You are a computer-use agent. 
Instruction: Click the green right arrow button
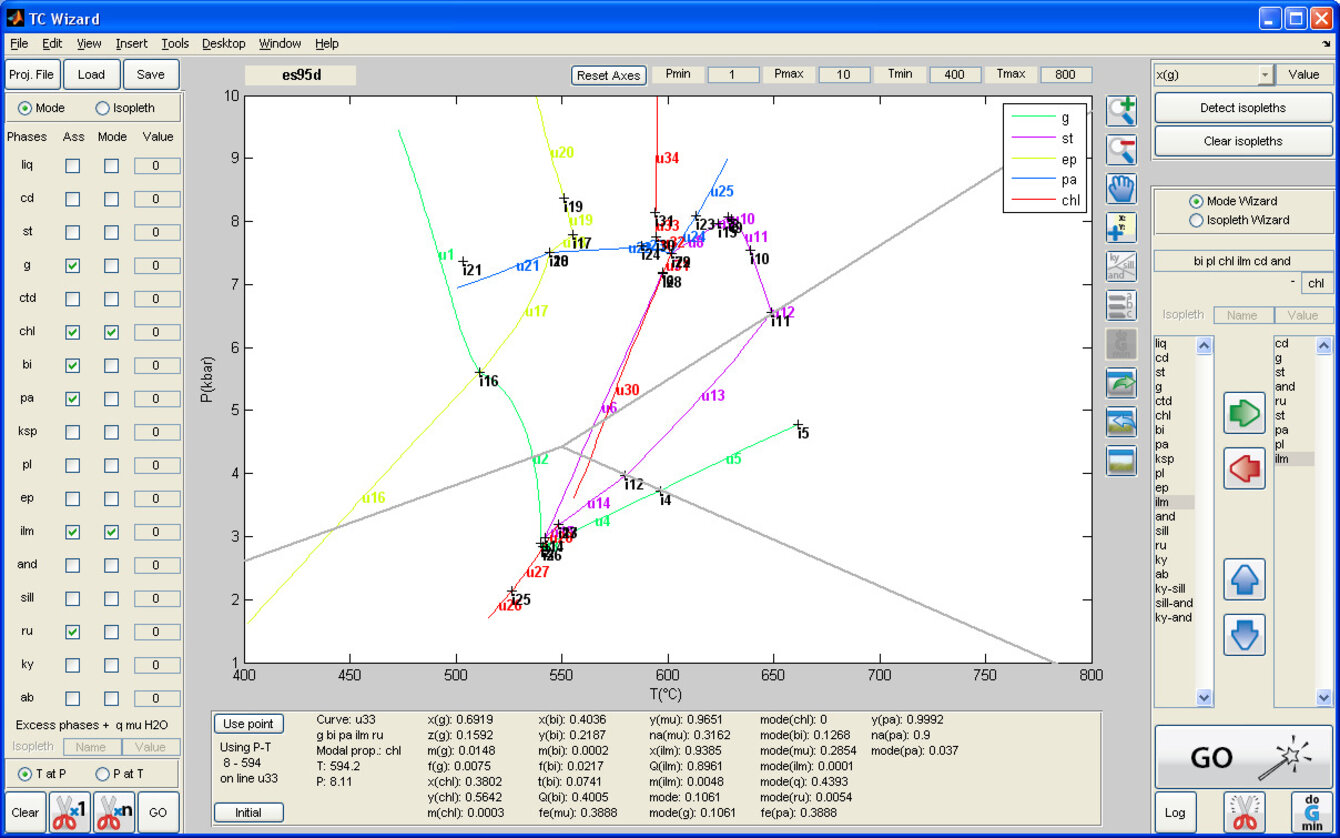pos(1244,413)
